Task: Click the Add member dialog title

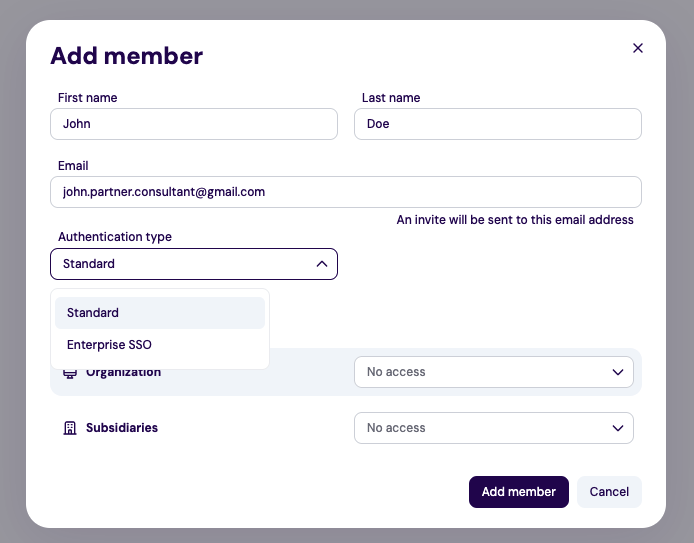Action: pyautogui.click(x=126, y=56)
